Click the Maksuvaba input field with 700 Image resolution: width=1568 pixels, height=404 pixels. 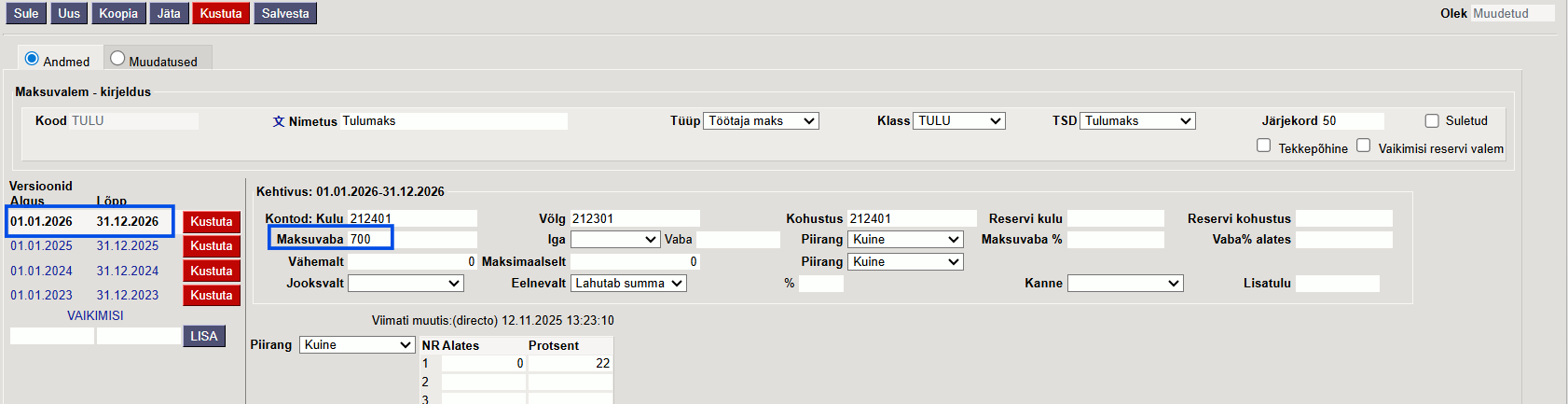click(x=369, y=239)
